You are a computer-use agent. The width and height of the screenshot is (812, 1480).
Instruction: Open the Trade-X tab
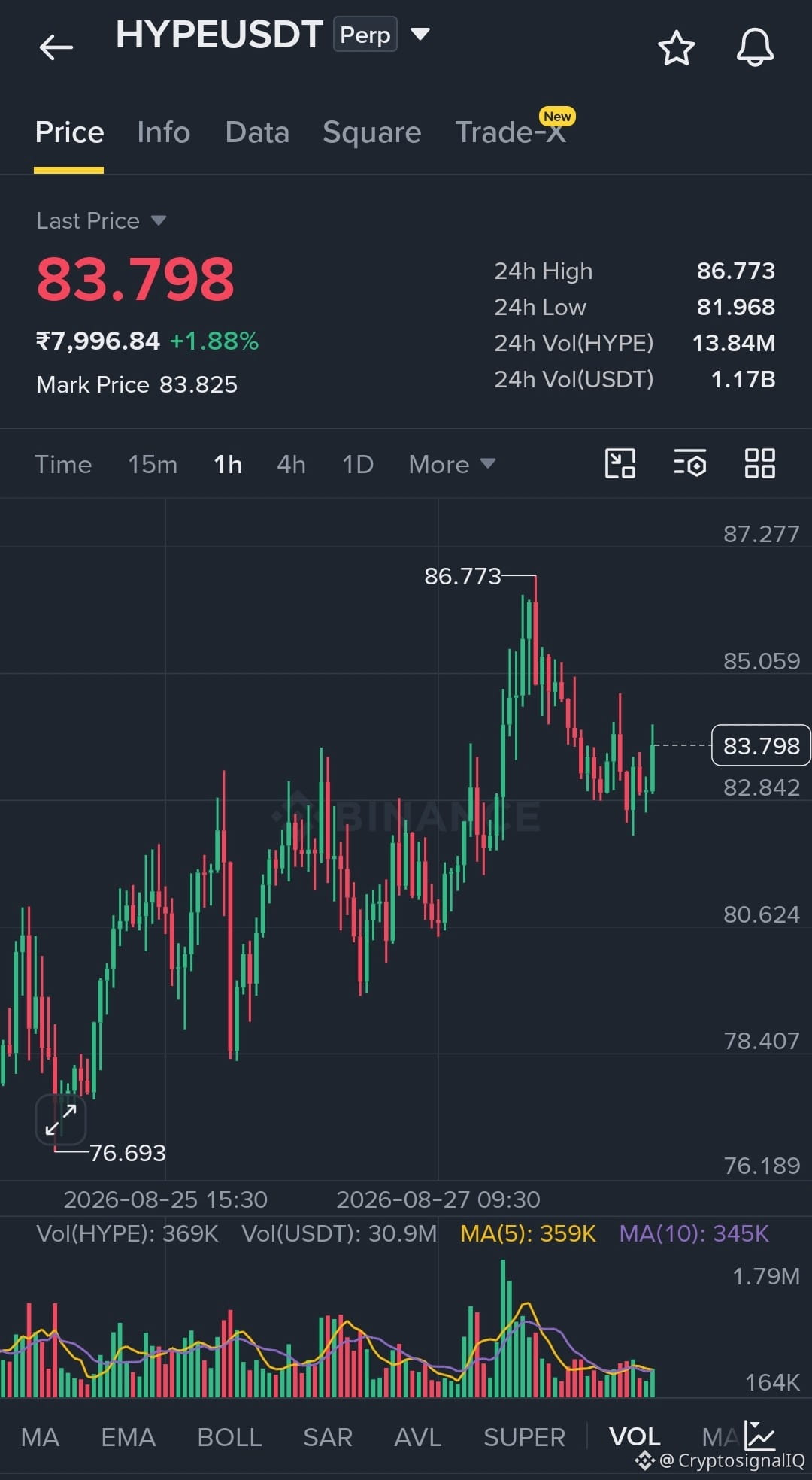[511, 132]
